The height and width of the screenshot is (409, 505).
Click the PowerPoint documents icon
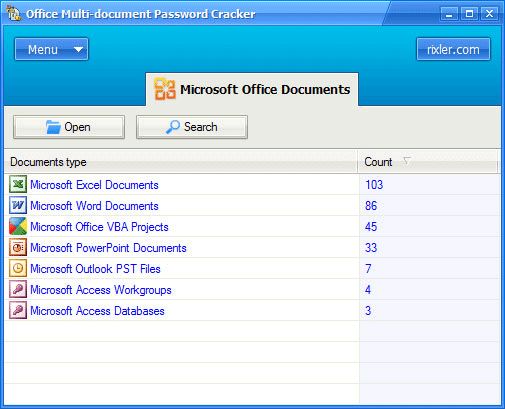tap(18, 247)
